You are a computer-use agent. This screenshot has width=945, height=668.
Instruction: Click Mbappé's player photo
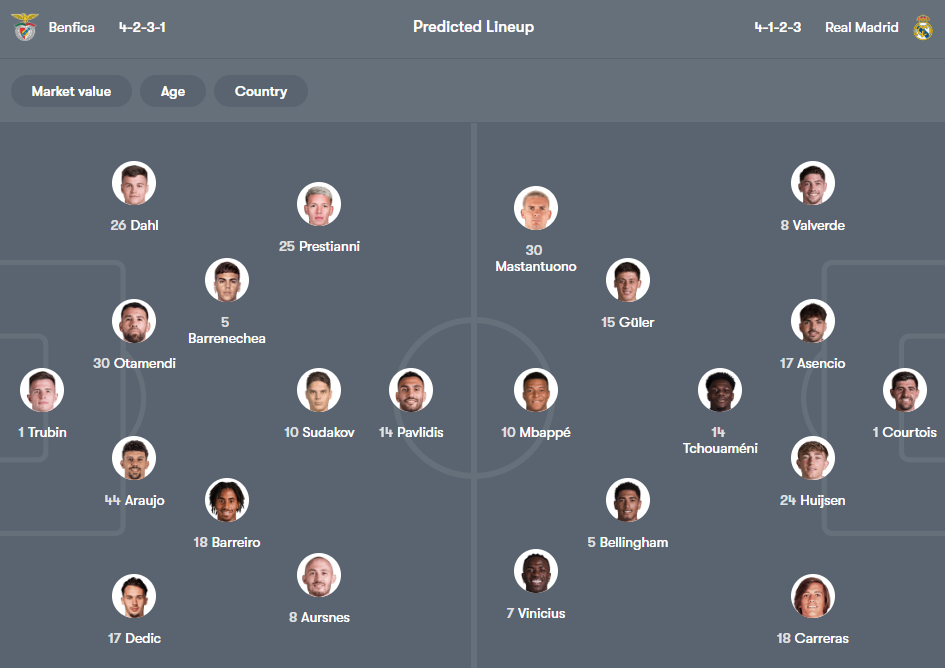tap(536, 390)
